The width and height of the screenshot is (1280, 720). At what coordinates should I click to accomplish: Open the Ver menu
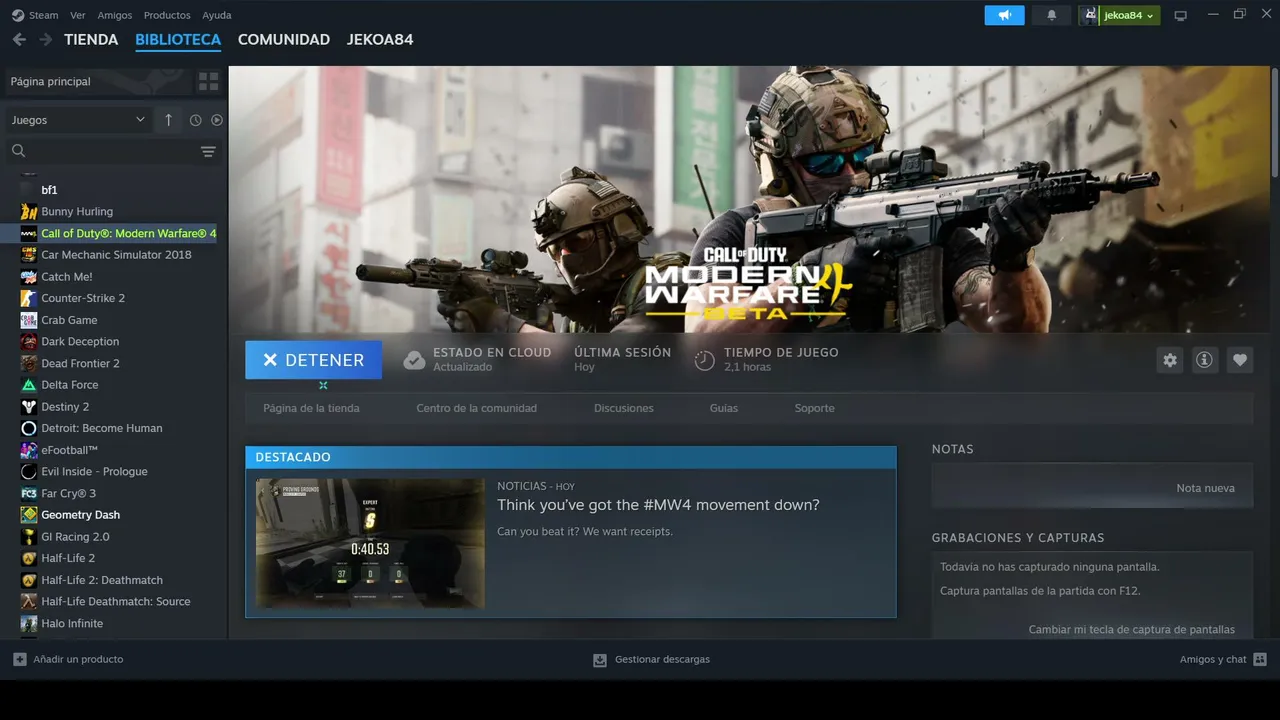(x=78, y=15)
